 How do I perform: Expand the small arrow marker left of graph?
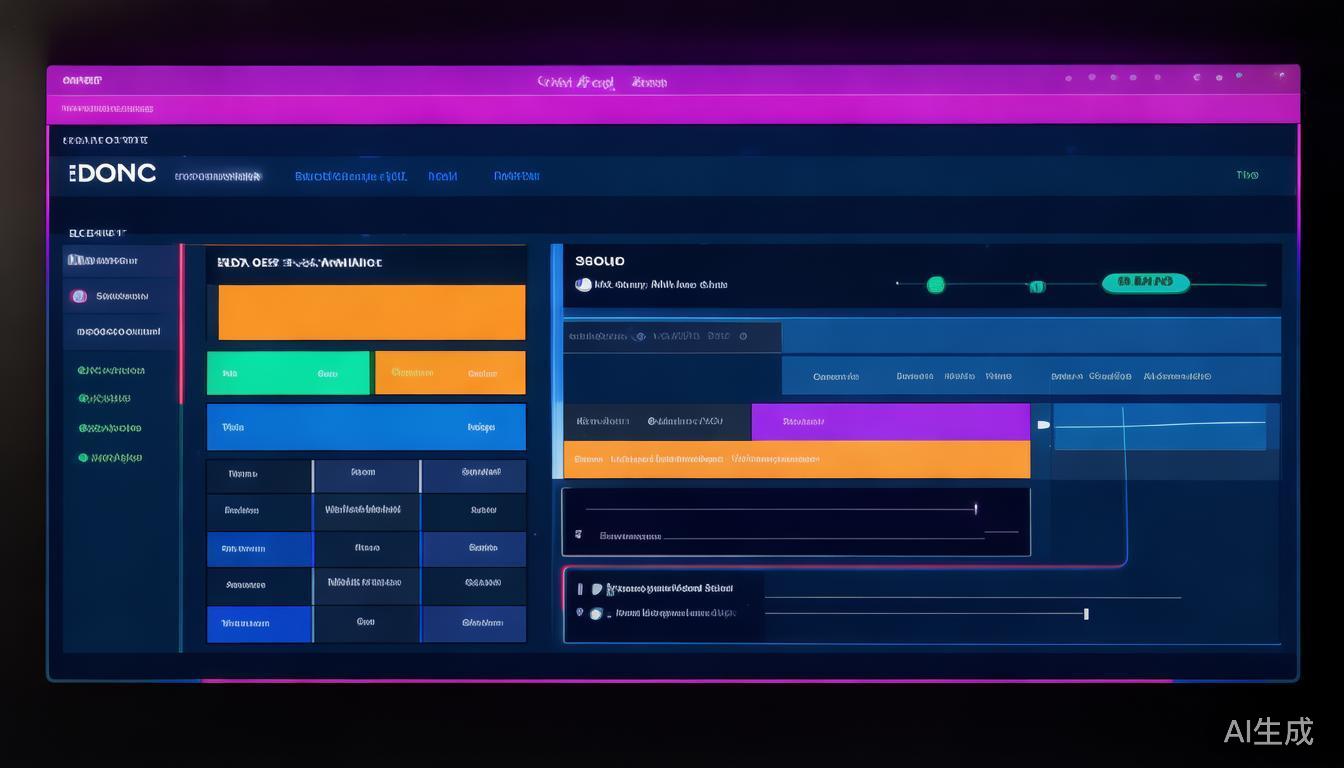[x=1043, y=425]
